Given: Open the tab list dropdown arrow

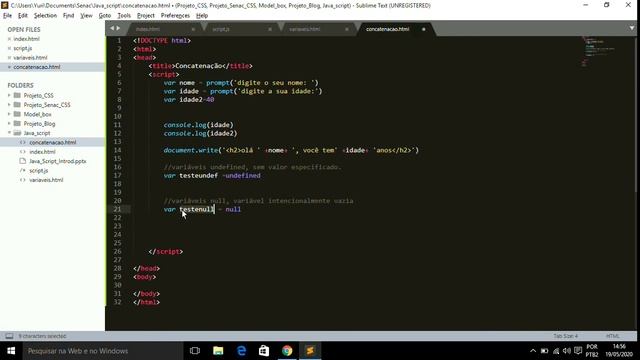Looking at the screenshot, I should pyautogui.click(x=631, y=28).
